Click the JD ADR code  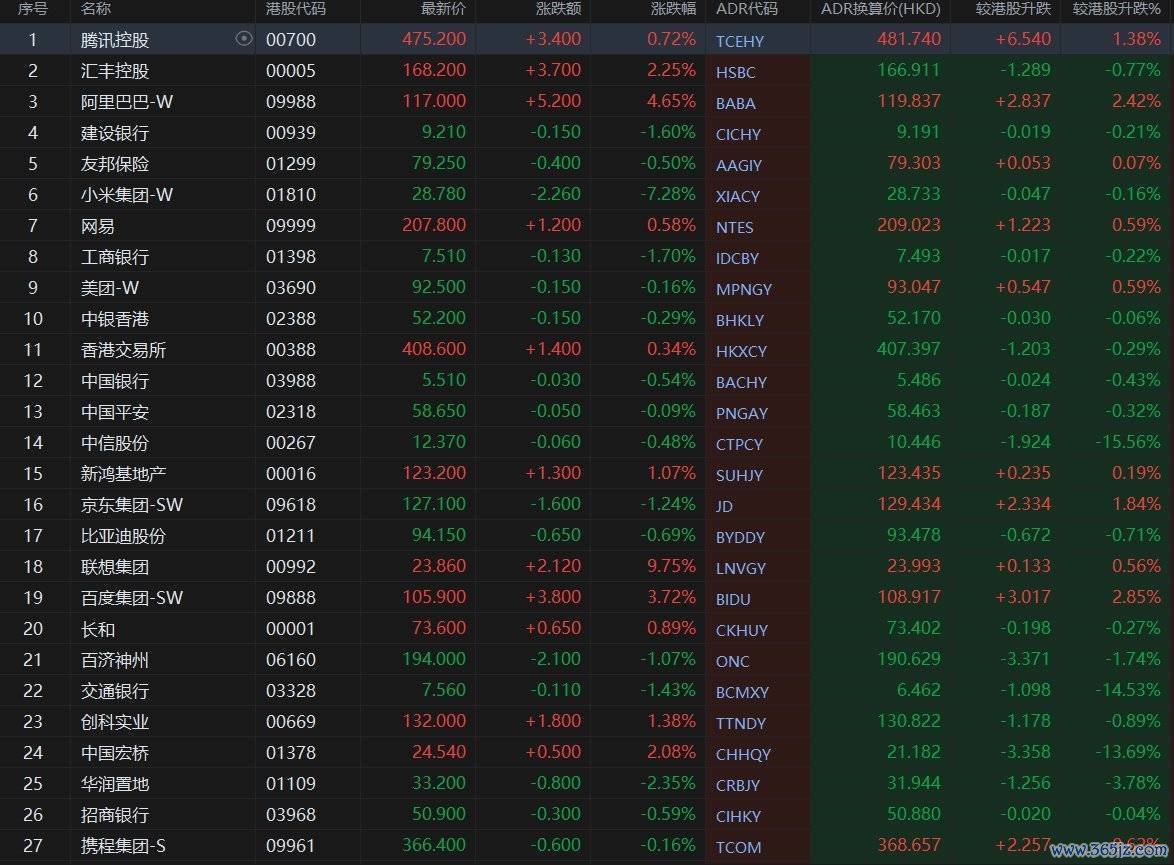click(724, 506)
